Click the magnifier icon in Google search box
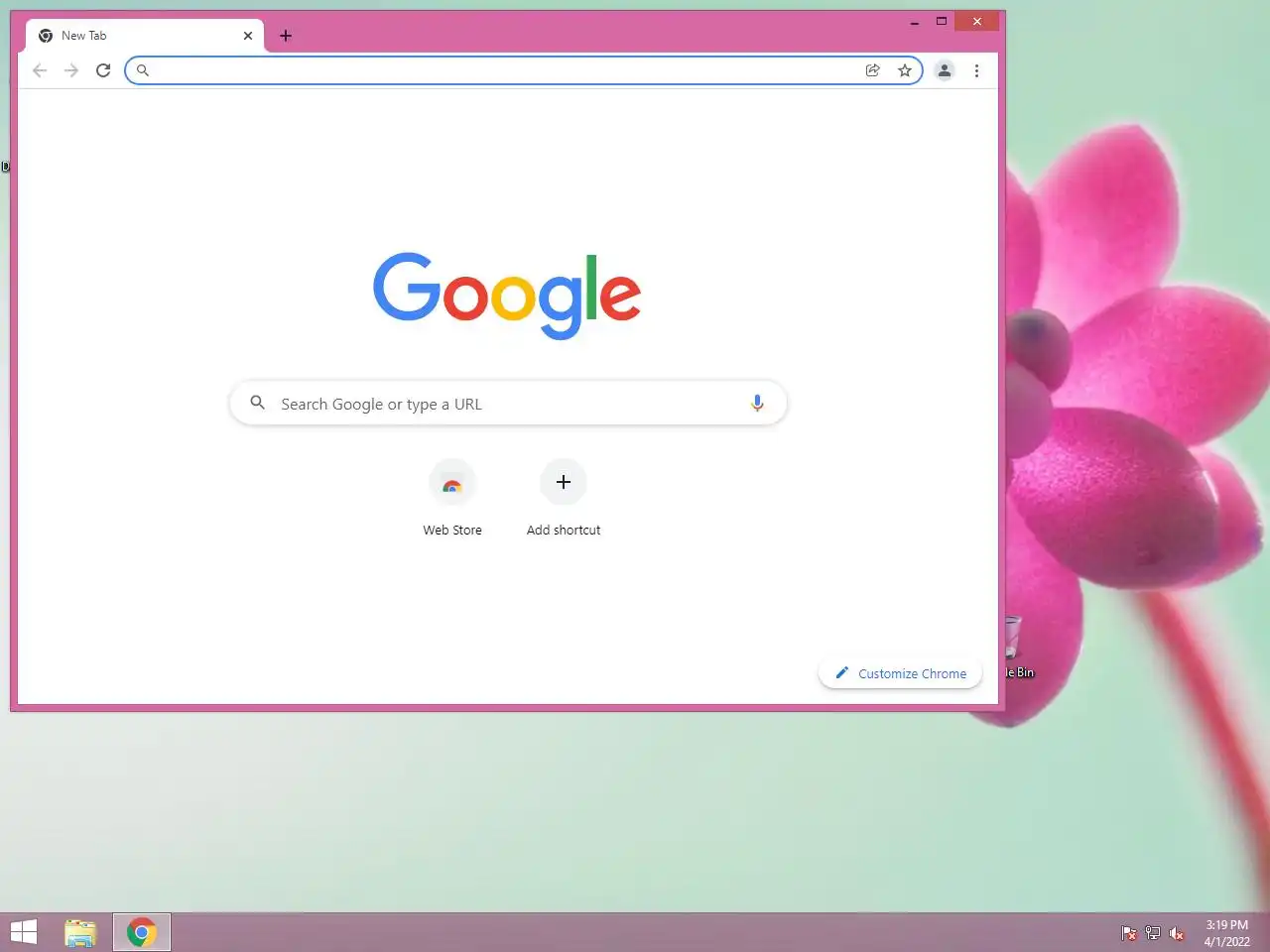The image size is (1270, 952). (258, 403)
